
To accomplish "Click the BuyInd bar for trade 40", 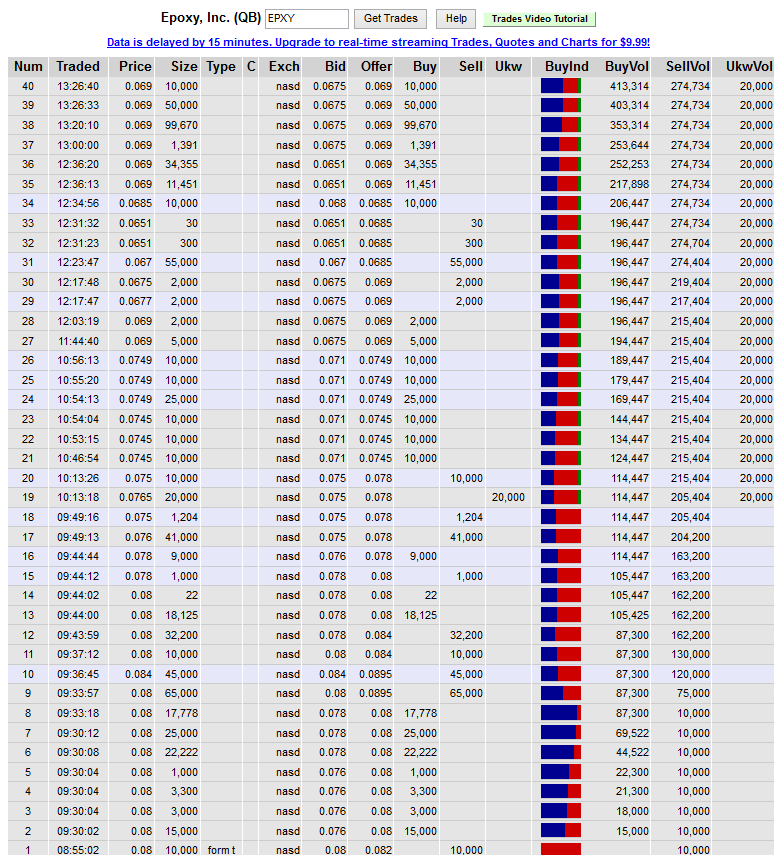I will coord(560,86).
